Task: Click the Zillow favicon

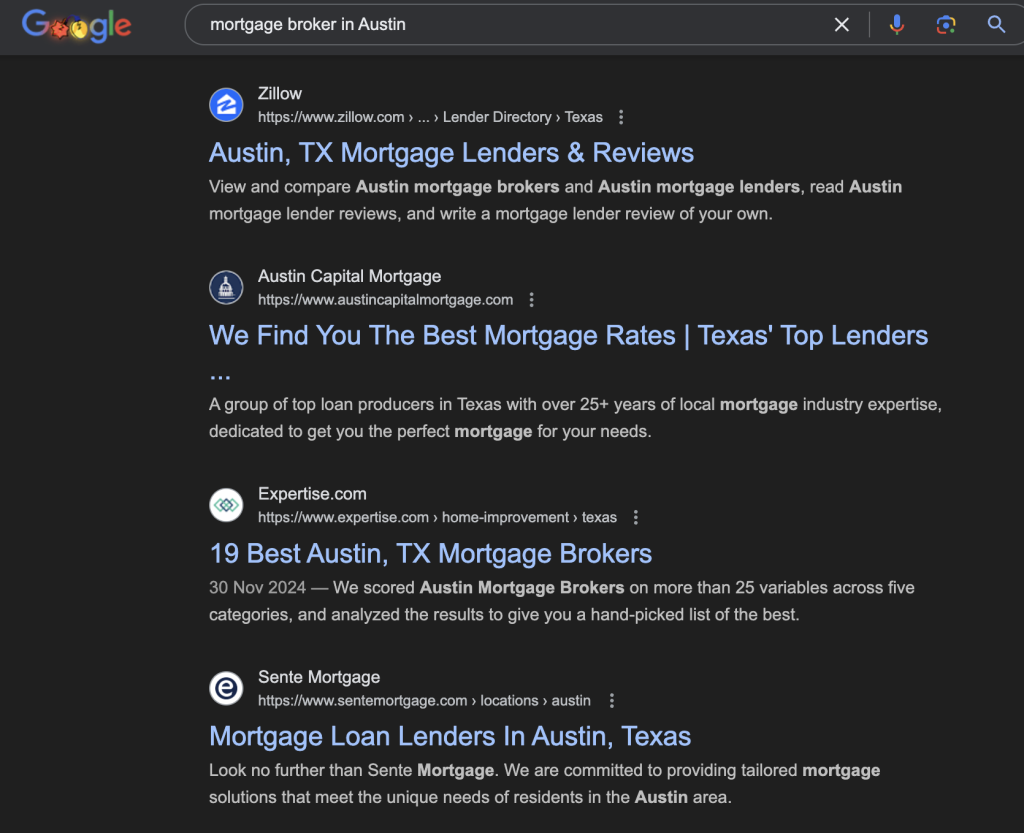Action: click(226, 105)
